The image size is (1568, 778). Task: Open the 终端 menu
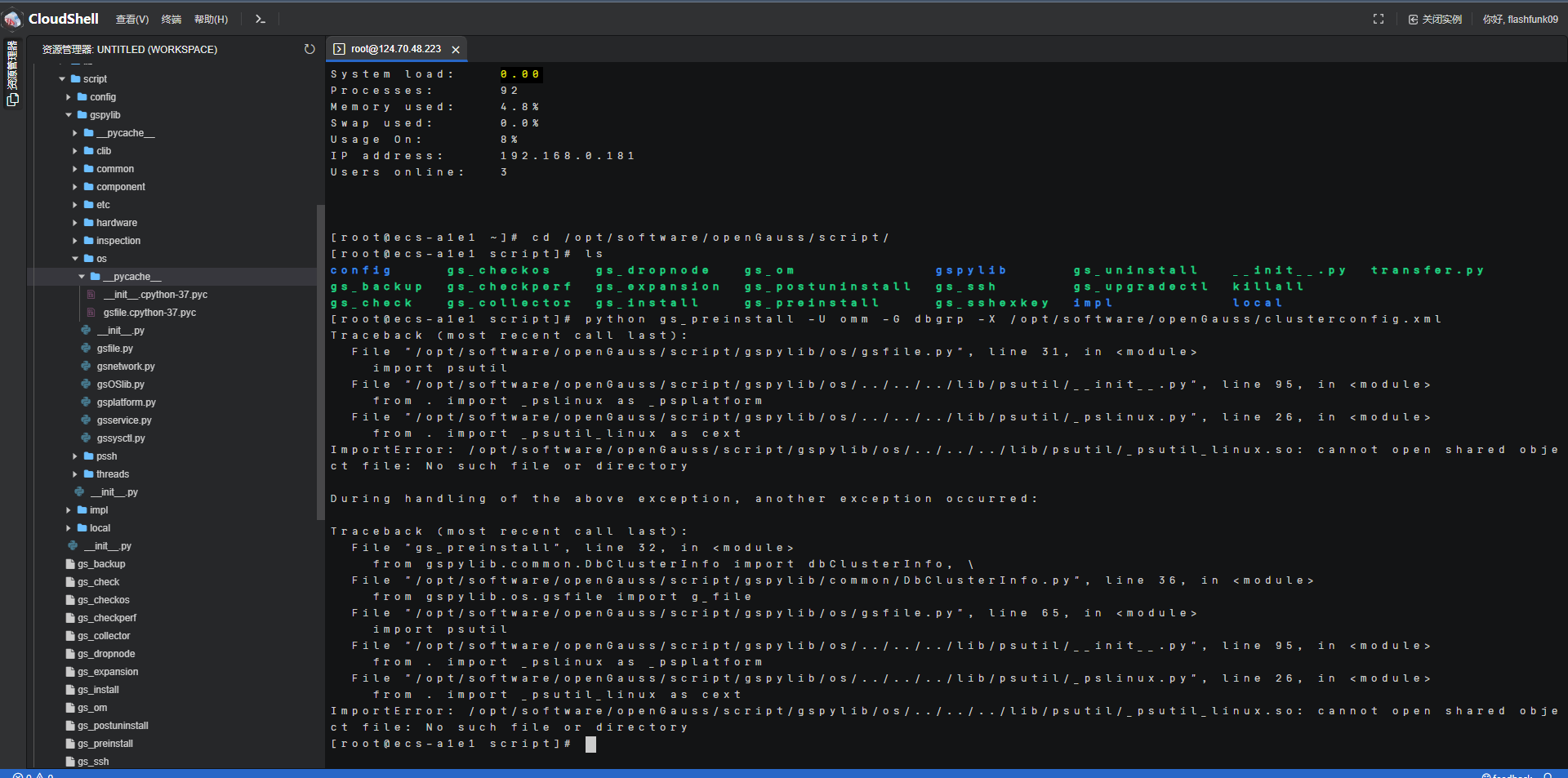tap(171, 19)
